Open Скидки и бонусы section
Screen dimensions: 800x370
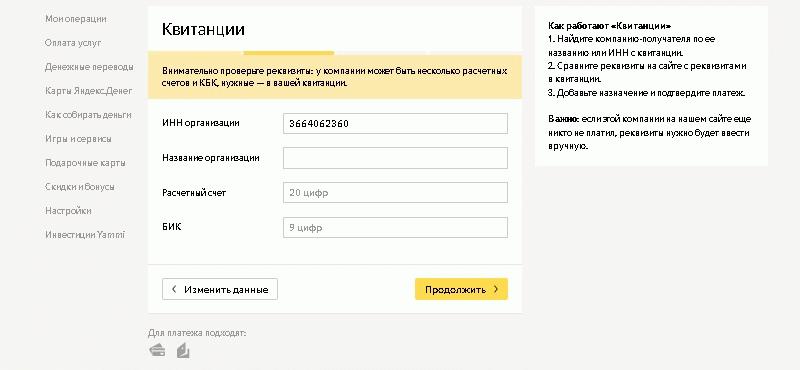[x=80, y=187]
